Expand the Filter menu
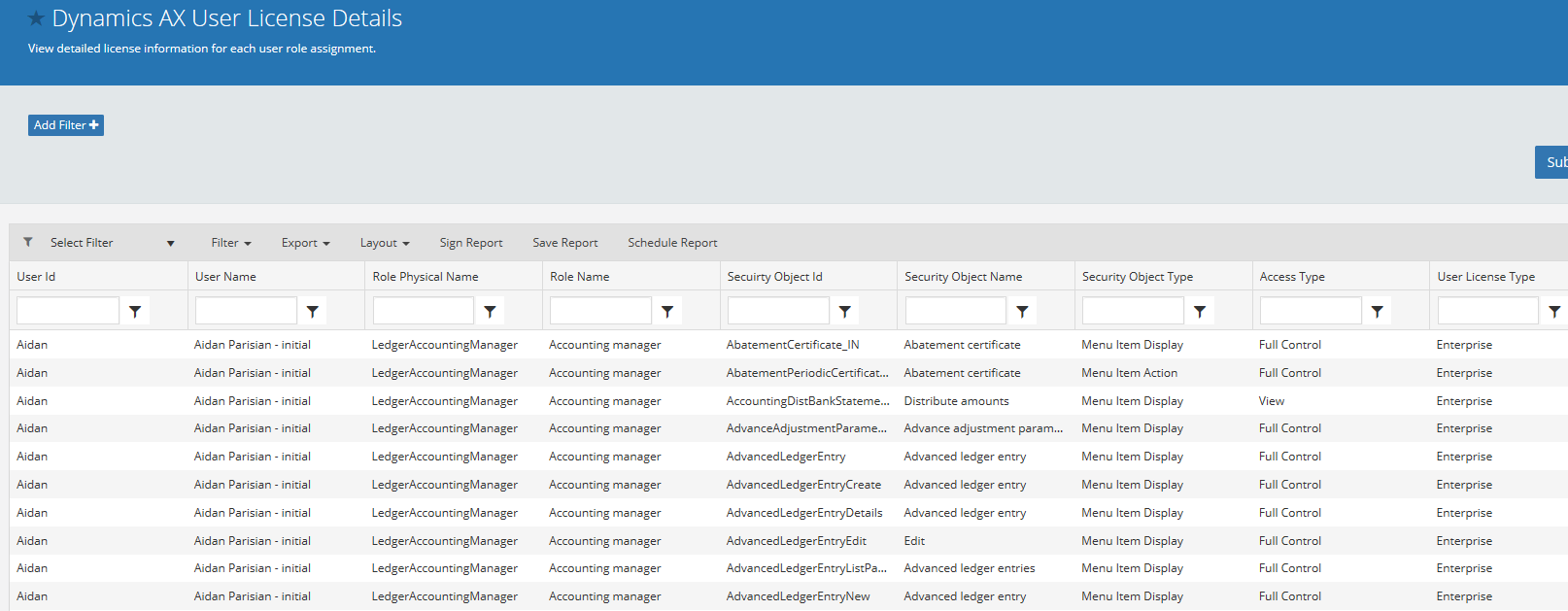 point(231,243)
